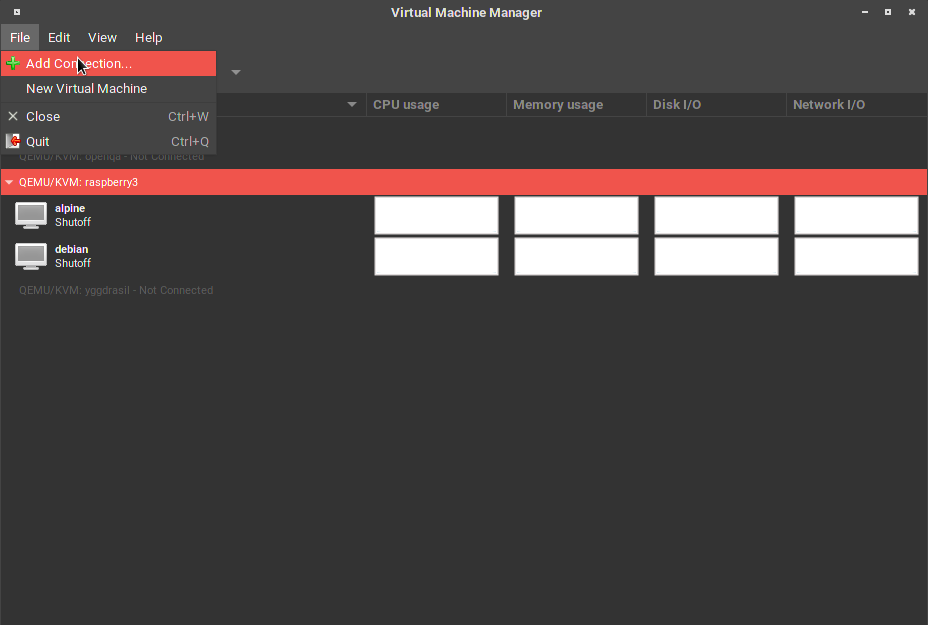Screen dimensions: 928x625
Task: Open the File menu
Action: tap(20, 37)
